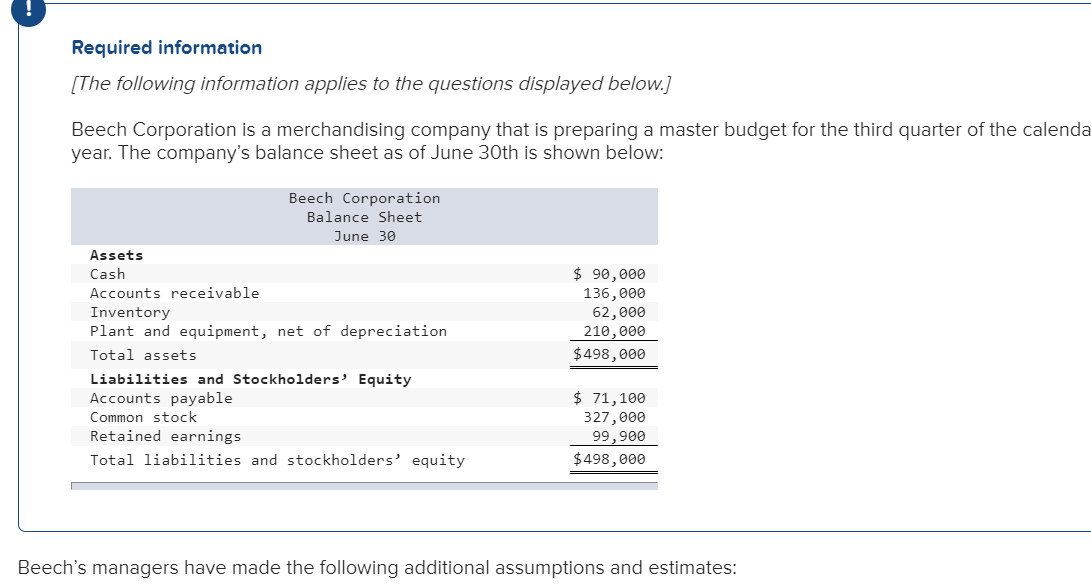Select Liabilities and Stockholders' Equity heading

click(250, 379)
